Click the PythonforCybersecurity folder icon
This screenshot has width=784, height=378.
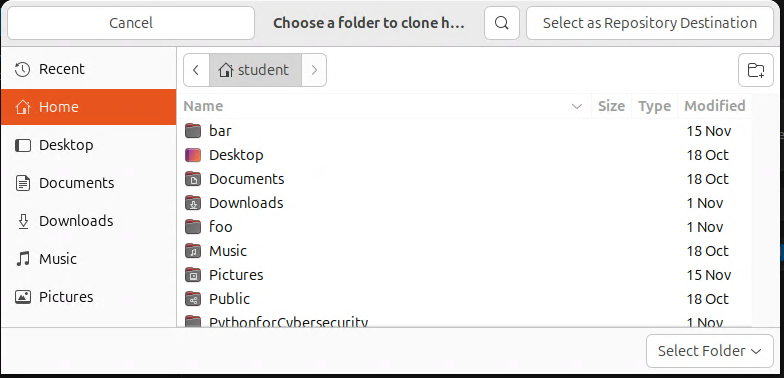click(192, 321)
